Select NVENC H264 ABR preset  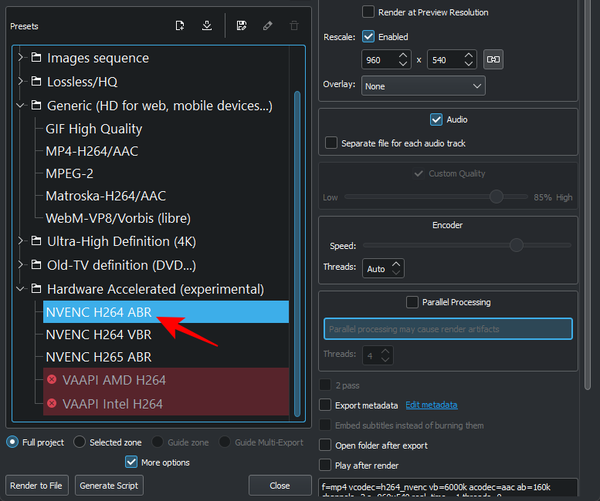coord(166,312)
